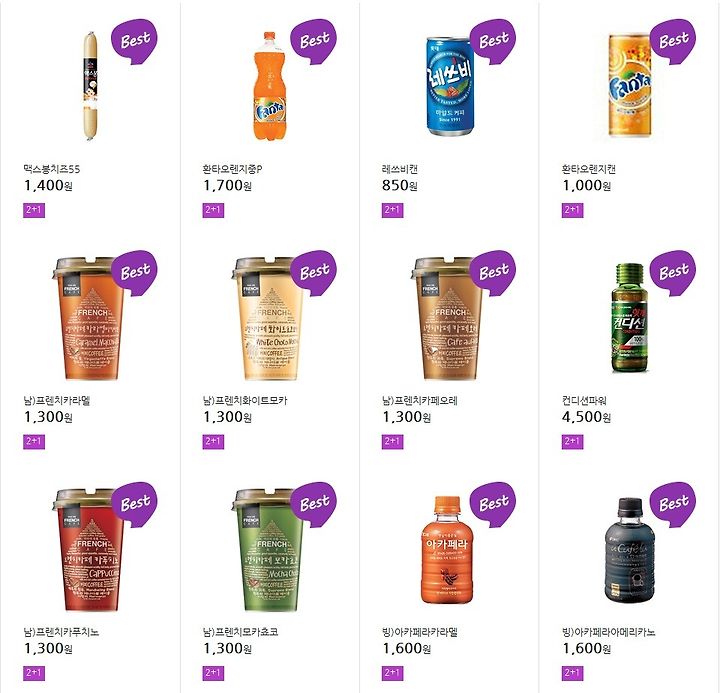Click the Best badge on 레쓰비캔

point(493,41)
